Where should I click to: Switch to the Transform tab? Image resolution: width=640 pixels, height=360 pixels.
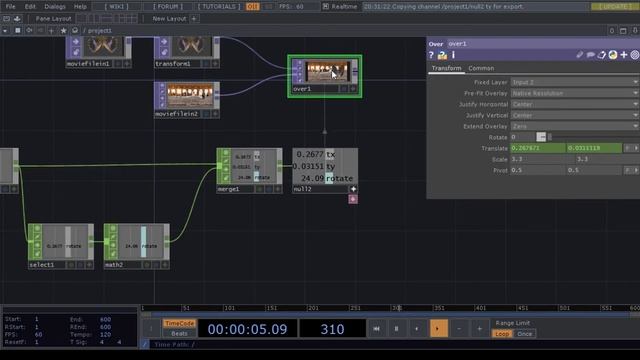tap(447, 68)
